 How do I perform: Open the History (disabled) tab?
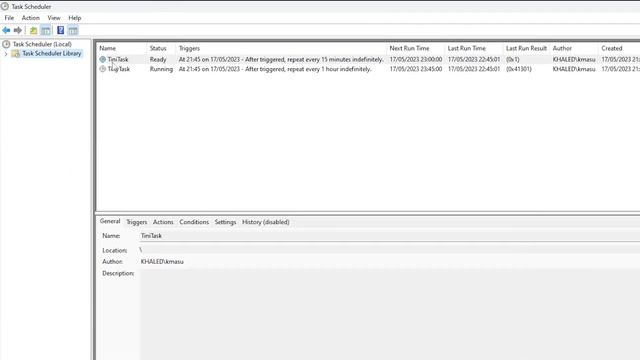(266, 222)
